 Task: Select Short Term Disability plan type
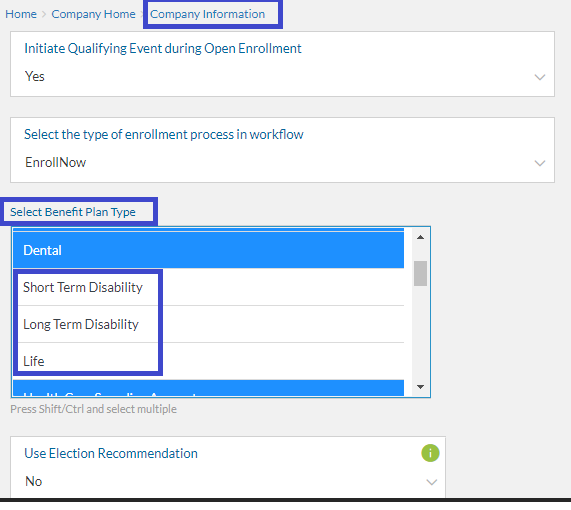coord(208,287)
